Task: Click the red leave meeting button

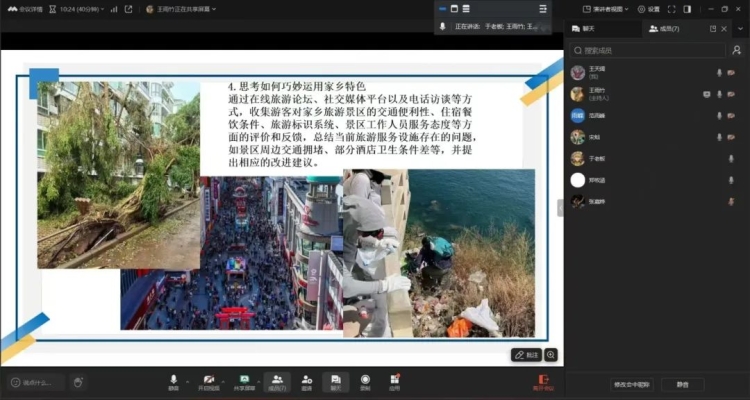Action: (x=543, y=381)
